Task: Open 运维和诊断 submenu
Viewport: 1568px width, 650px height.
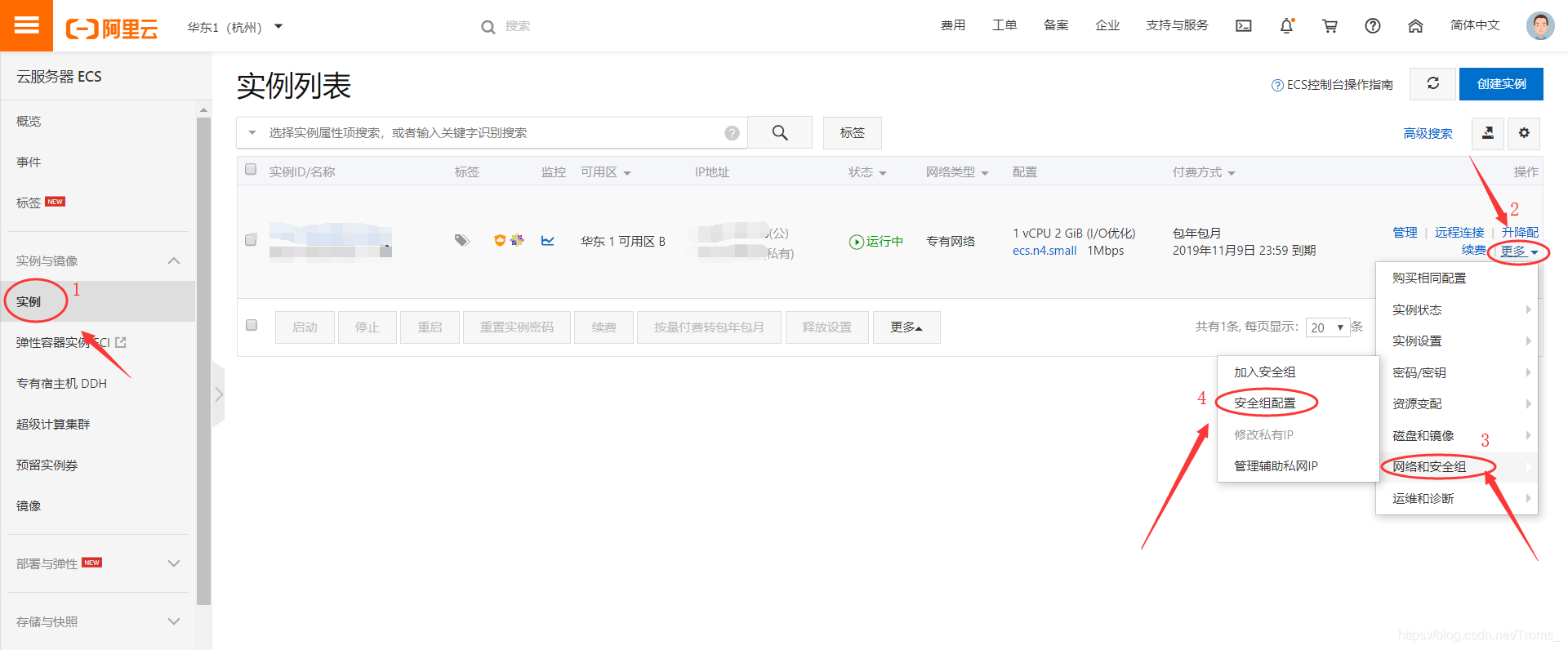Action: pos(1457,498)
